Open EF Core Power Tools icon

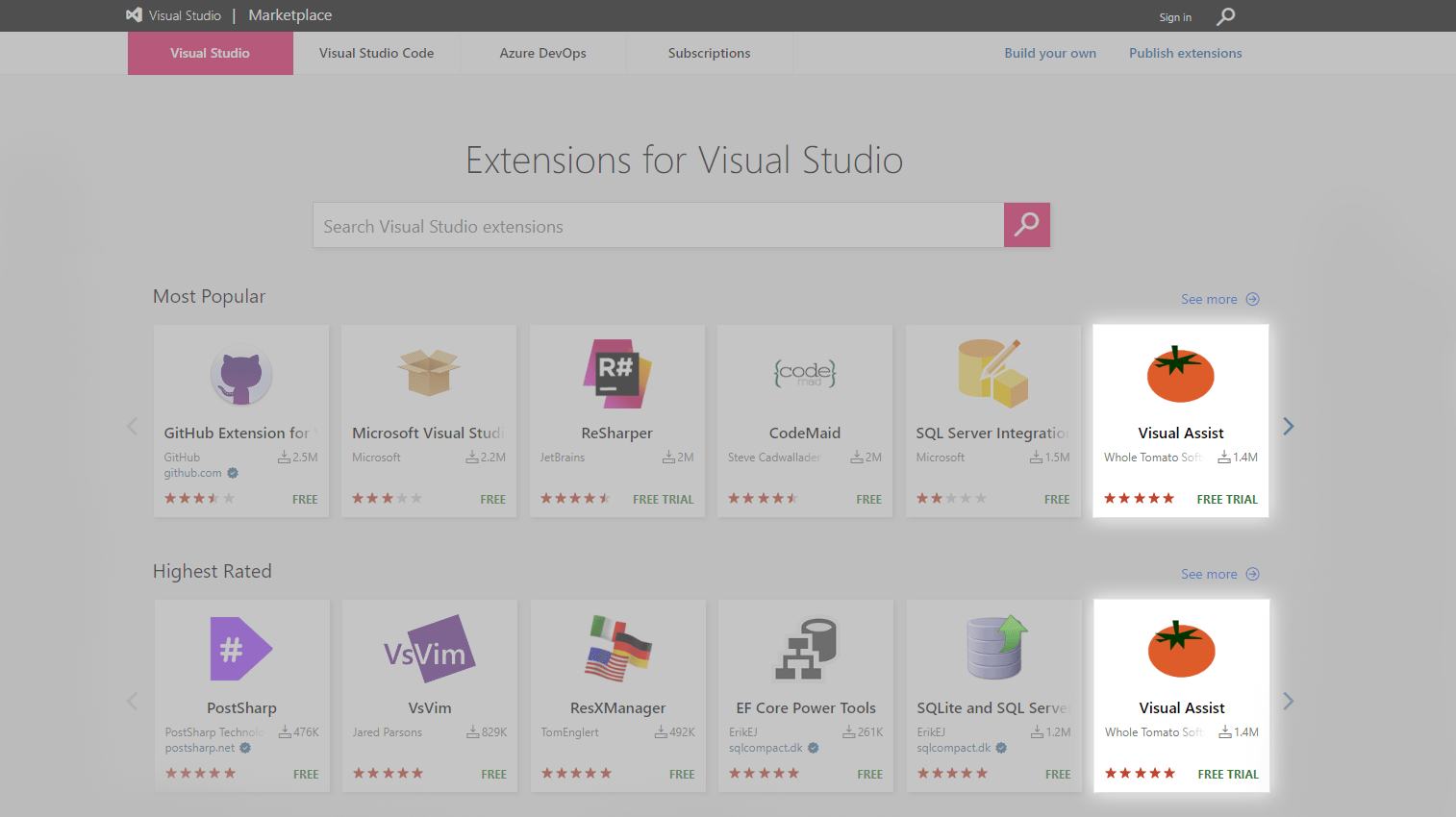pyautogui.click(x=806, y=649)
